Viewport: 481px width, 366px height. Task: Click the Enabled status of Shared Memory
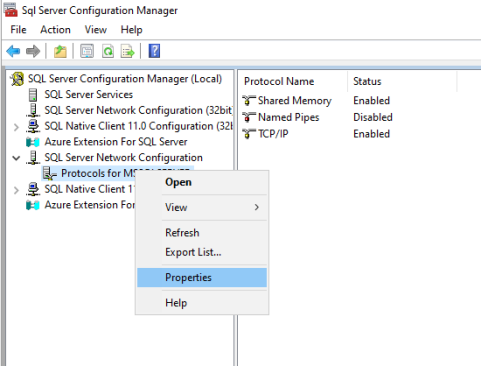click(x=371, y=101)
